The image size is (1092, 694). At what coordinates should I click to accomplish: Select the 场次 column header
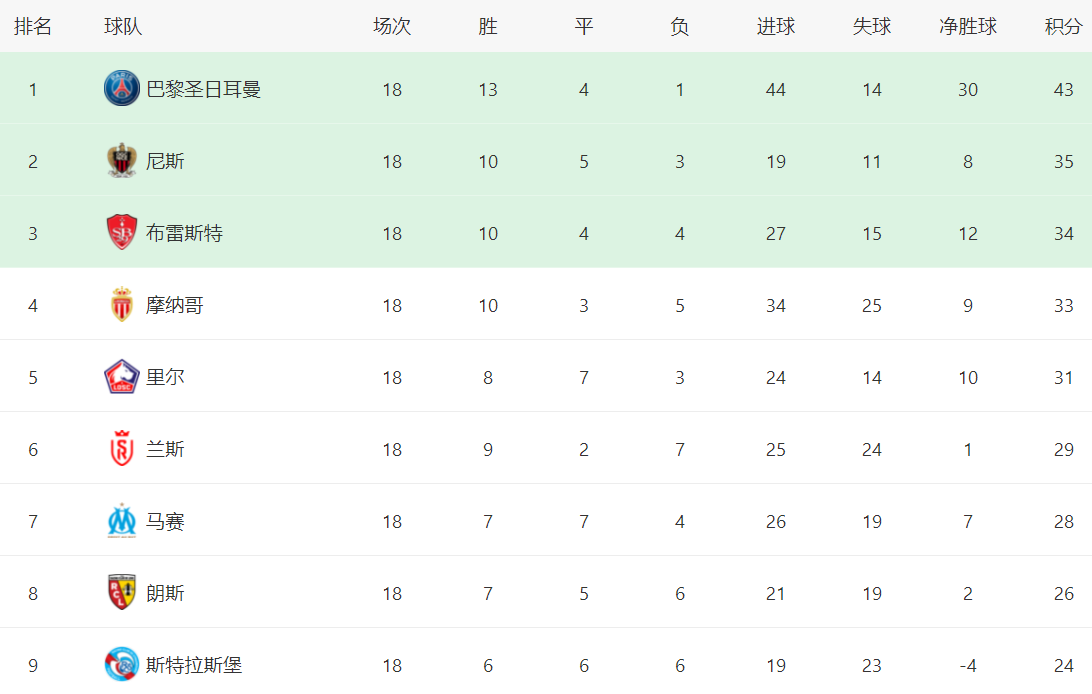tap(392, 26)
